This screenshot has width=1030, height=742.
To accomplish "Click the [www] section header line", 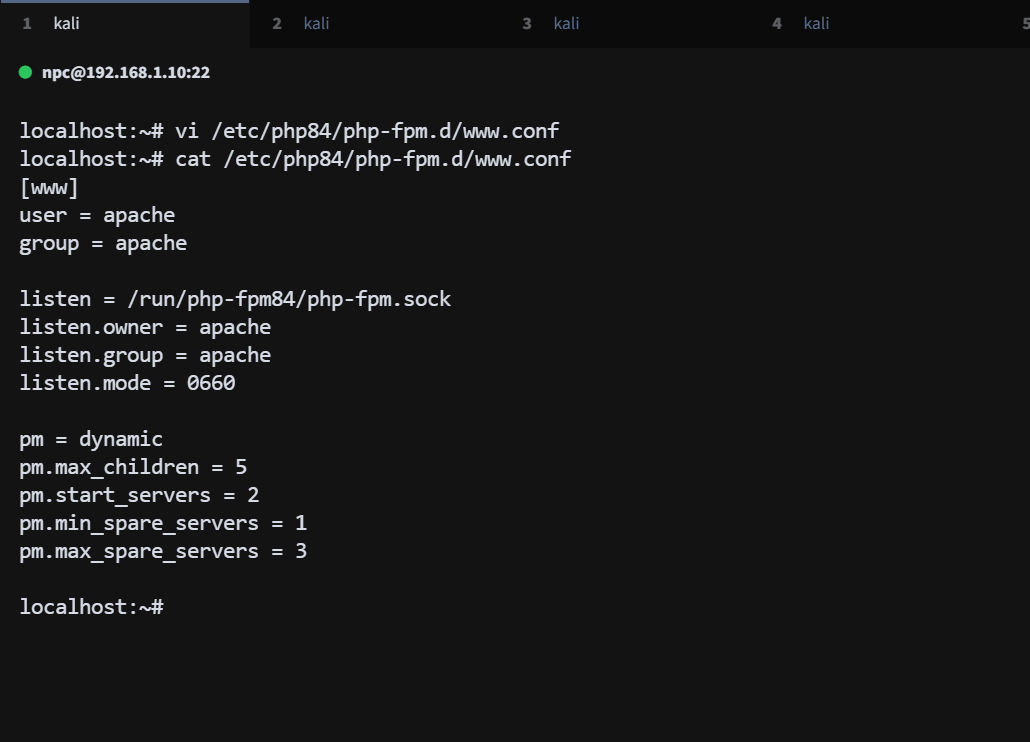I will pyautogui.click(x=49, y=187).
